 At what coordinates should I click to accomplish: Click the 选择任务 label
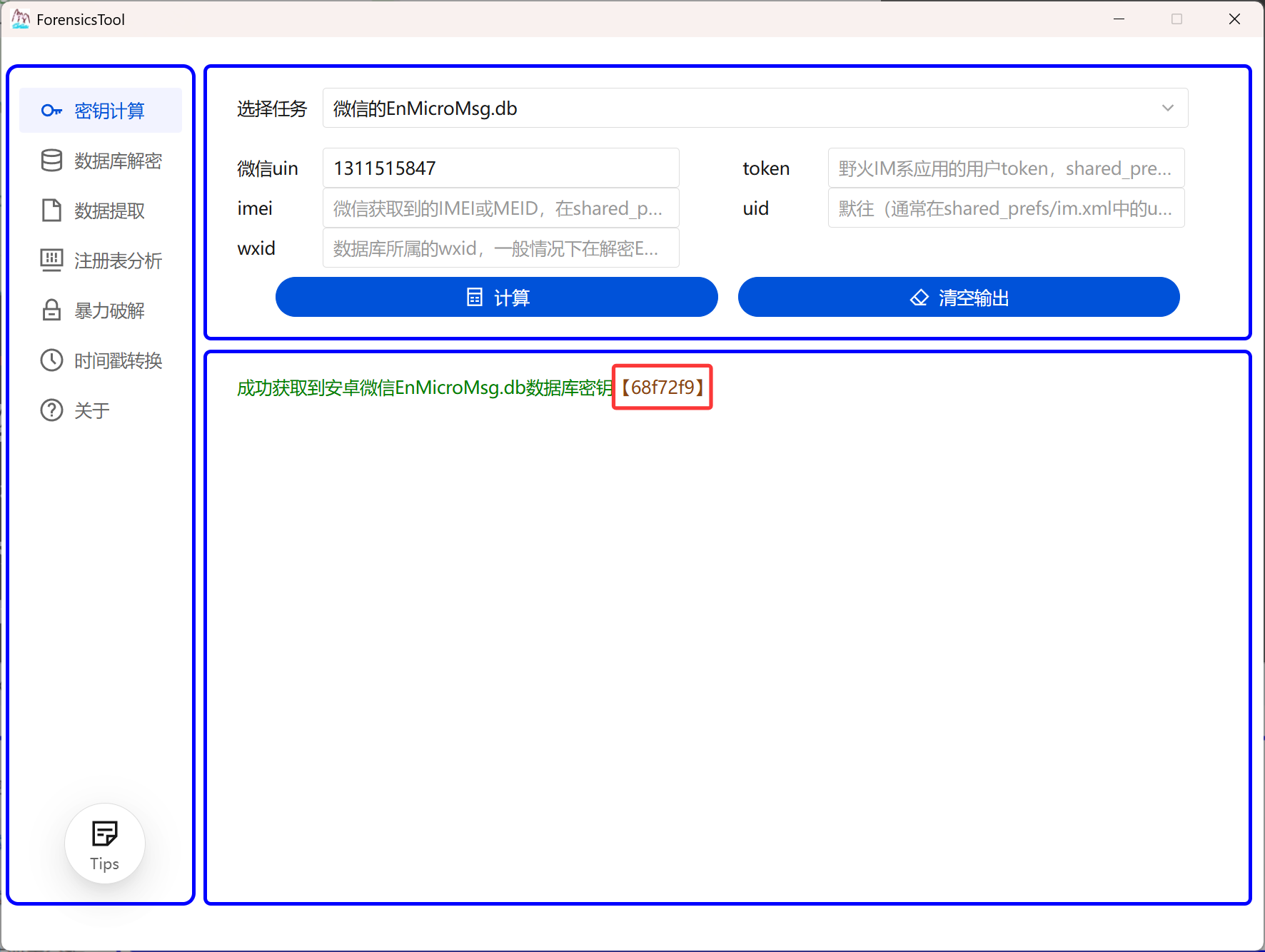[272, 108]
